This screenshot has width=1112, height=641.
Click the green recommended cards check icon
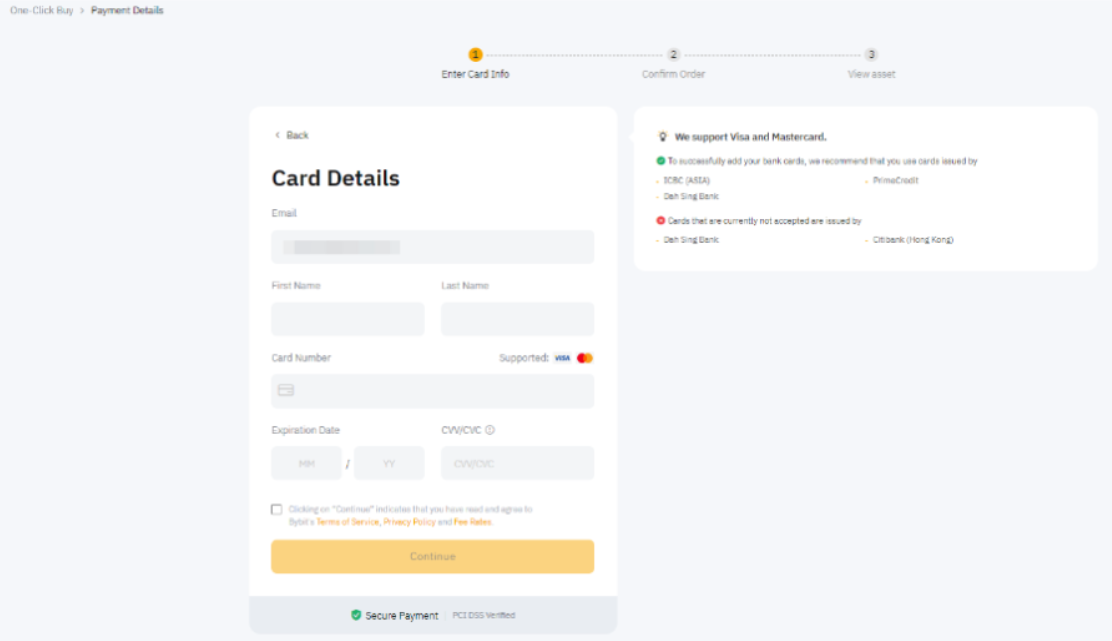tap(661, 161)
